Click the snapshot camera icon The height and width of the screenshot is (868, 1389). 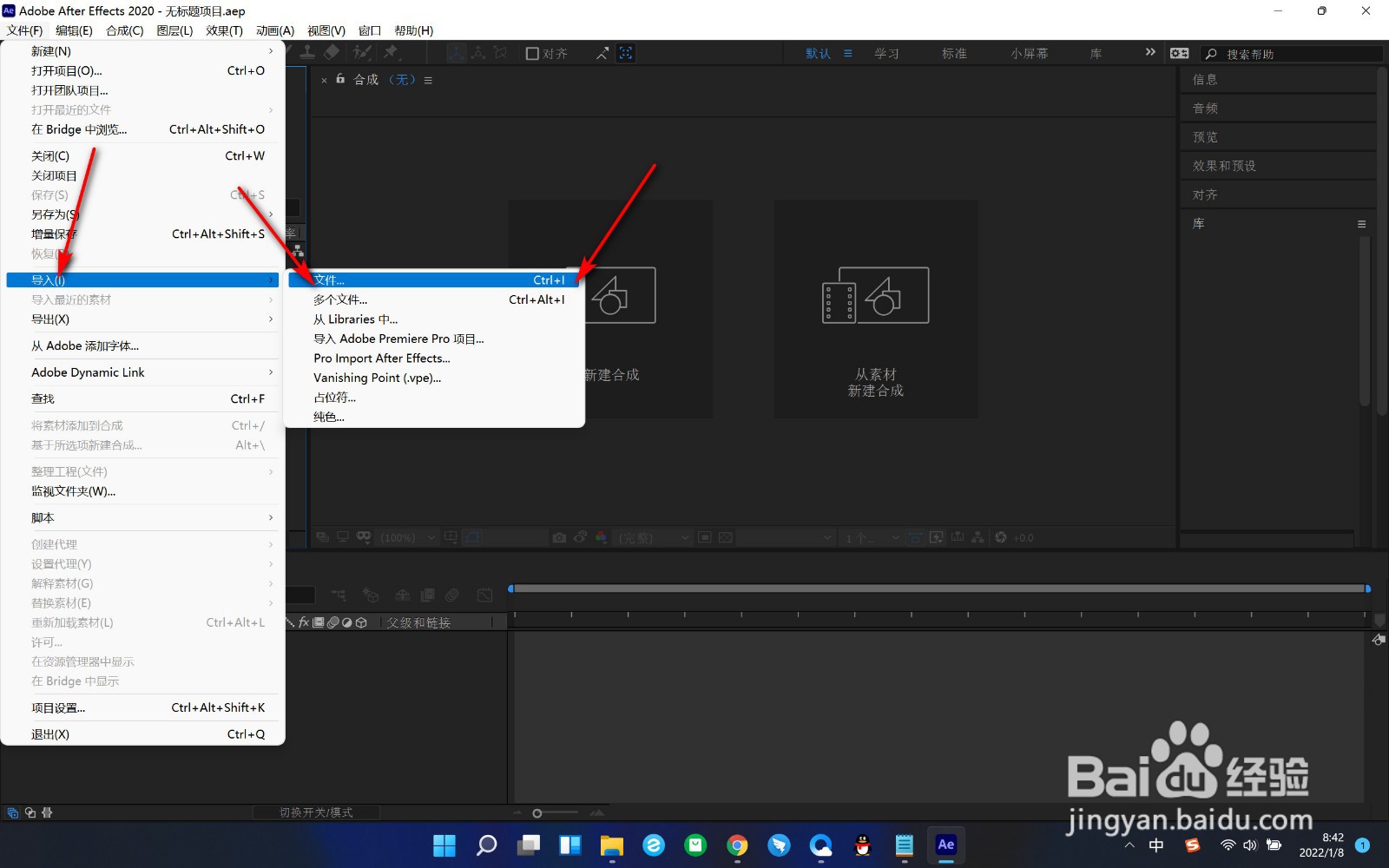[559, 538]
